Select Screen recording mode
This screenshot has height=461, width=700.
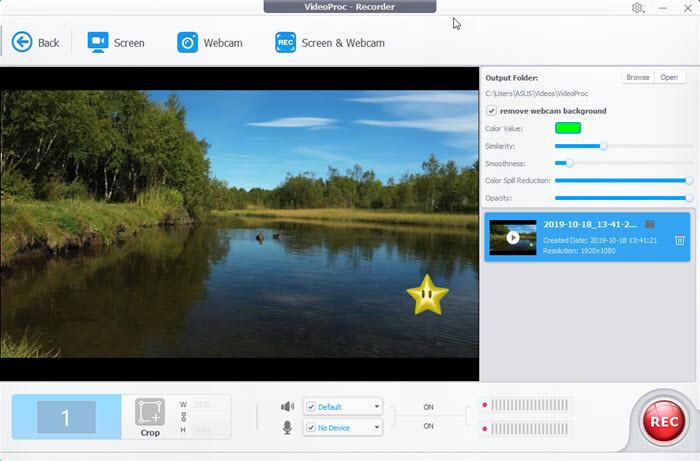tap(98, 42)
